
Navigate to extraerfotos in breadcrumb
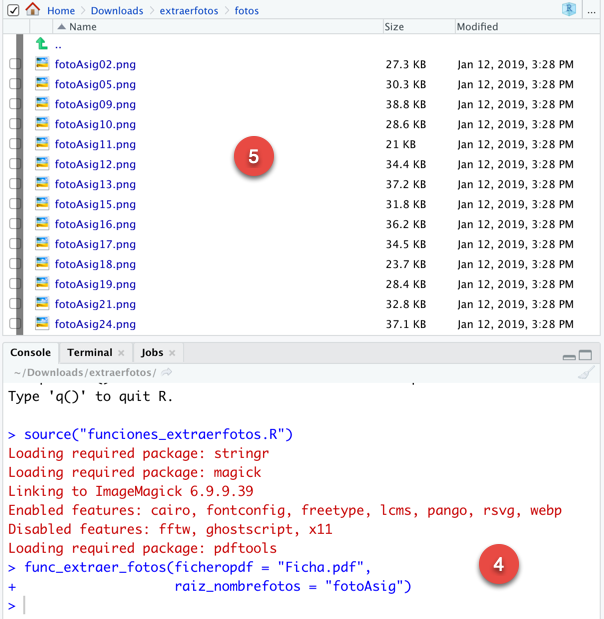189,11
